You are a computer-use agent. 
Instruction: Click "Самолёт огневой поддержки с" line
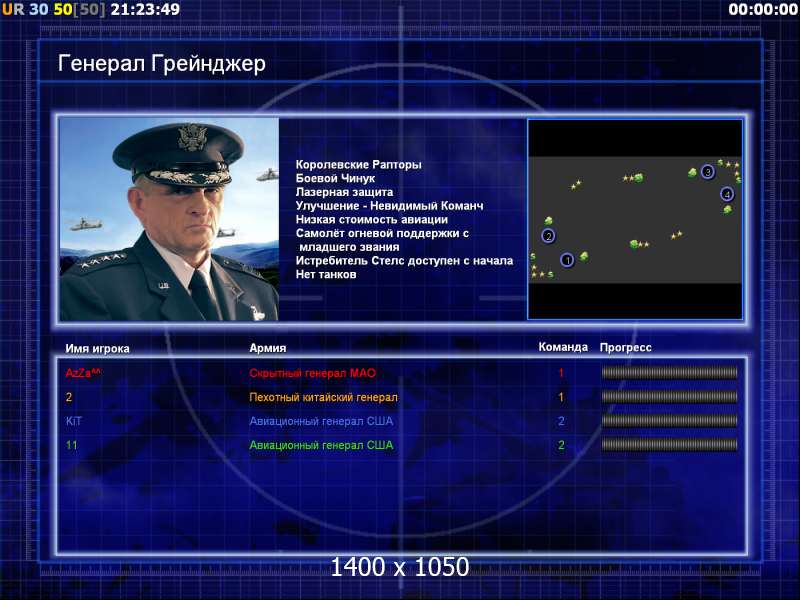[x=382, y=234]
